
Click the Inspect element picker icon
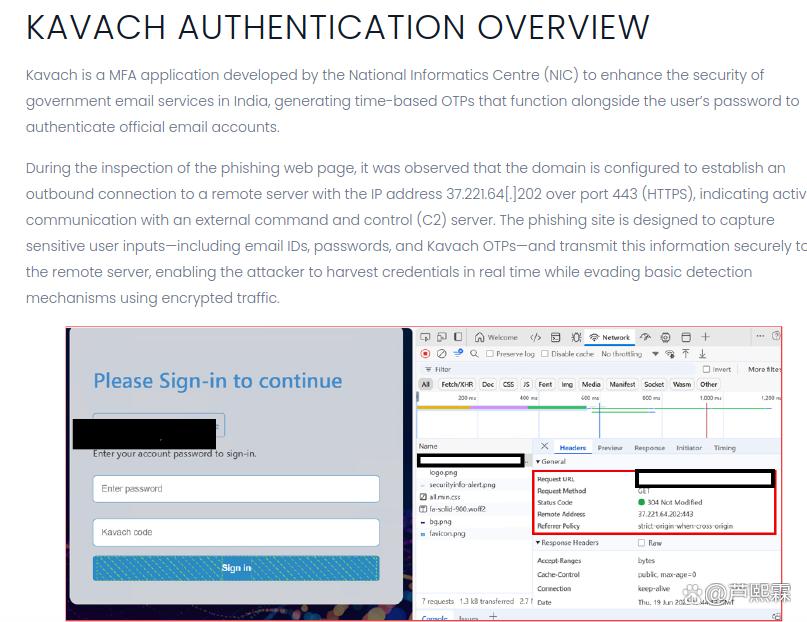point(425,337)
